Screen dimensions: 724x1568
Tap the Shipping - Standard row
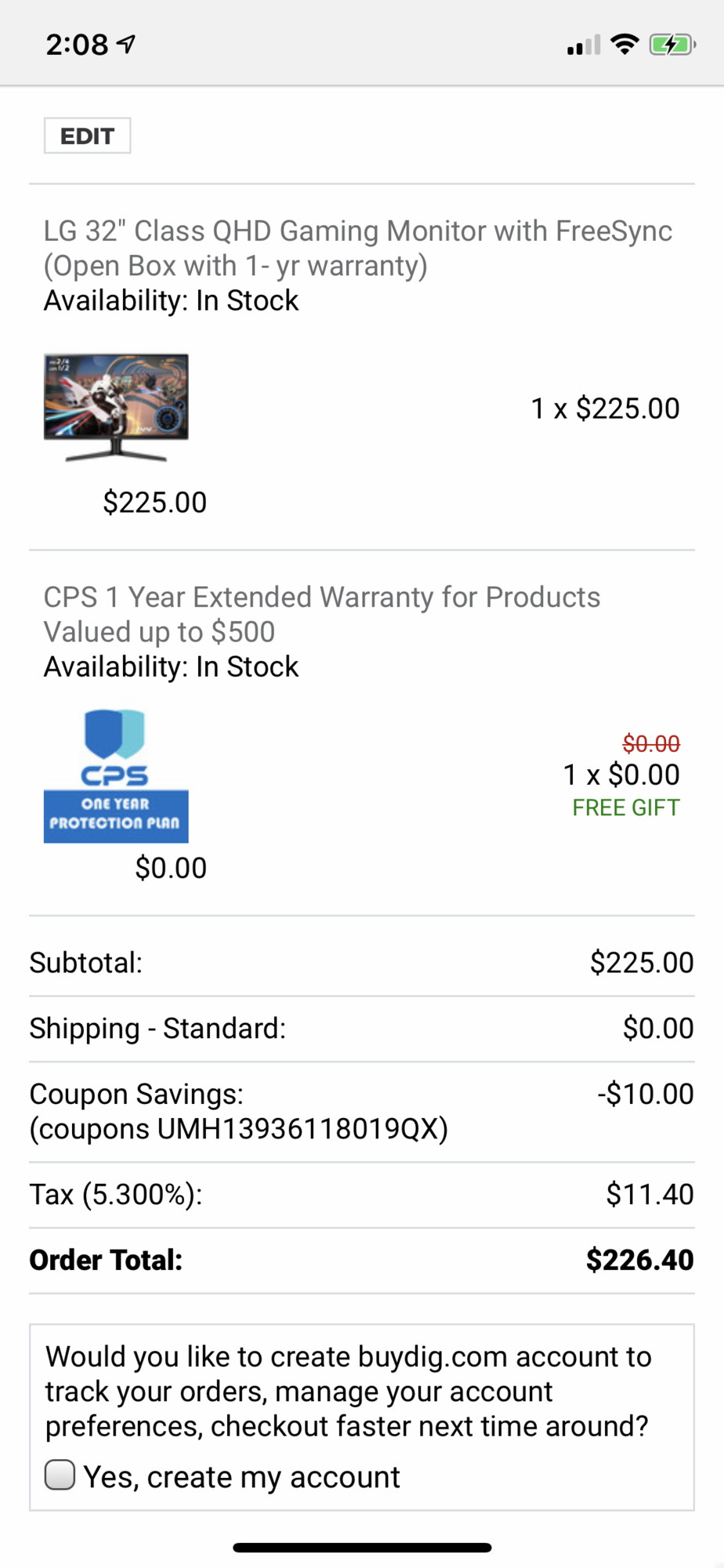coord(157,1028)
